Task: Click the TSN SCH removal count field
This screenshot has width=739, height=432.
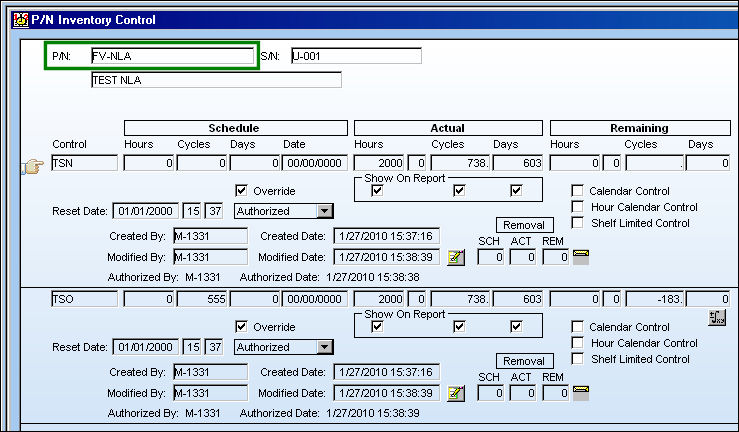Action: [491, 257]
